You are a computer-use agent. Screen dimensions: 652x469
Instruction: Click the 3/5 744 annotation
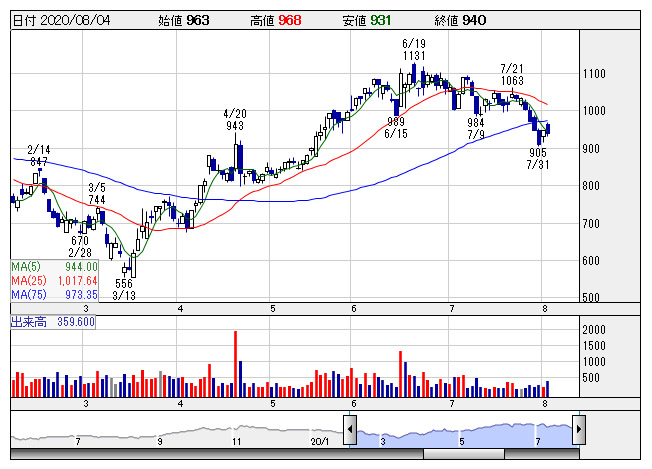[97, 194]
